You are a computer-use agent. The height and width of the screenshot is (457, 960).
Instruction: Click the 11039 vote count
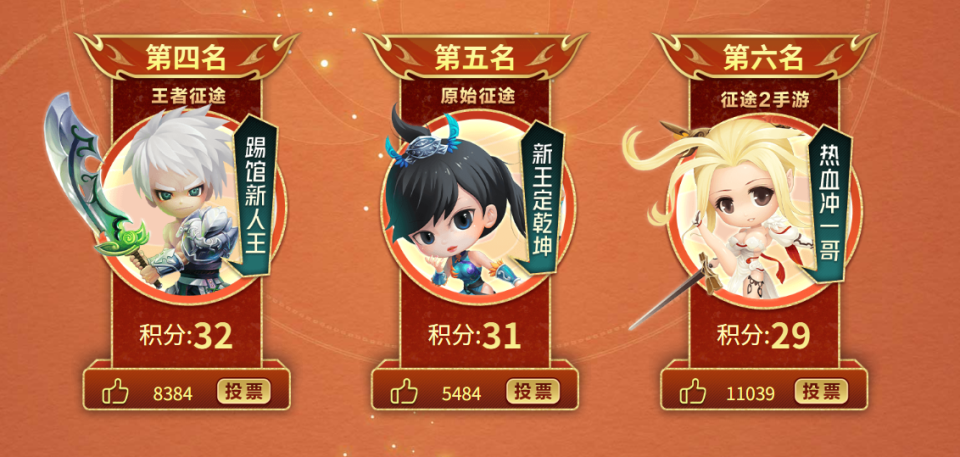(x=751, y=393)
